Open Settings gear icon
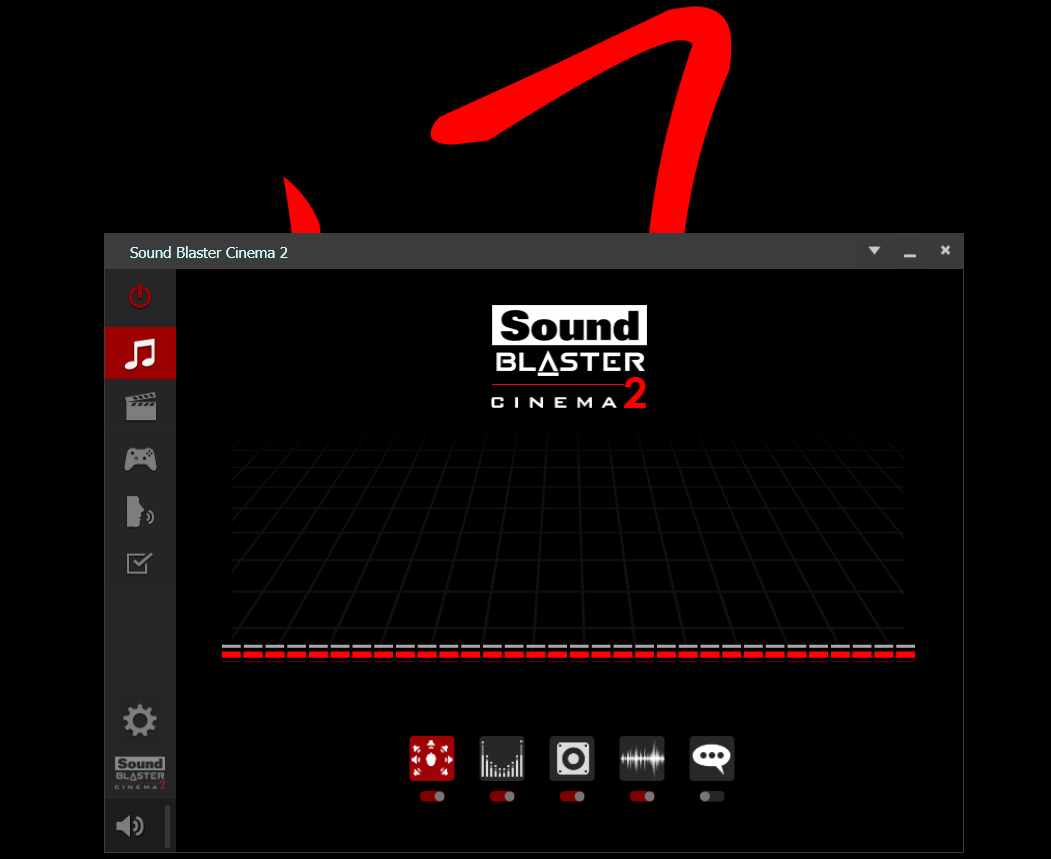 [139, 720]
